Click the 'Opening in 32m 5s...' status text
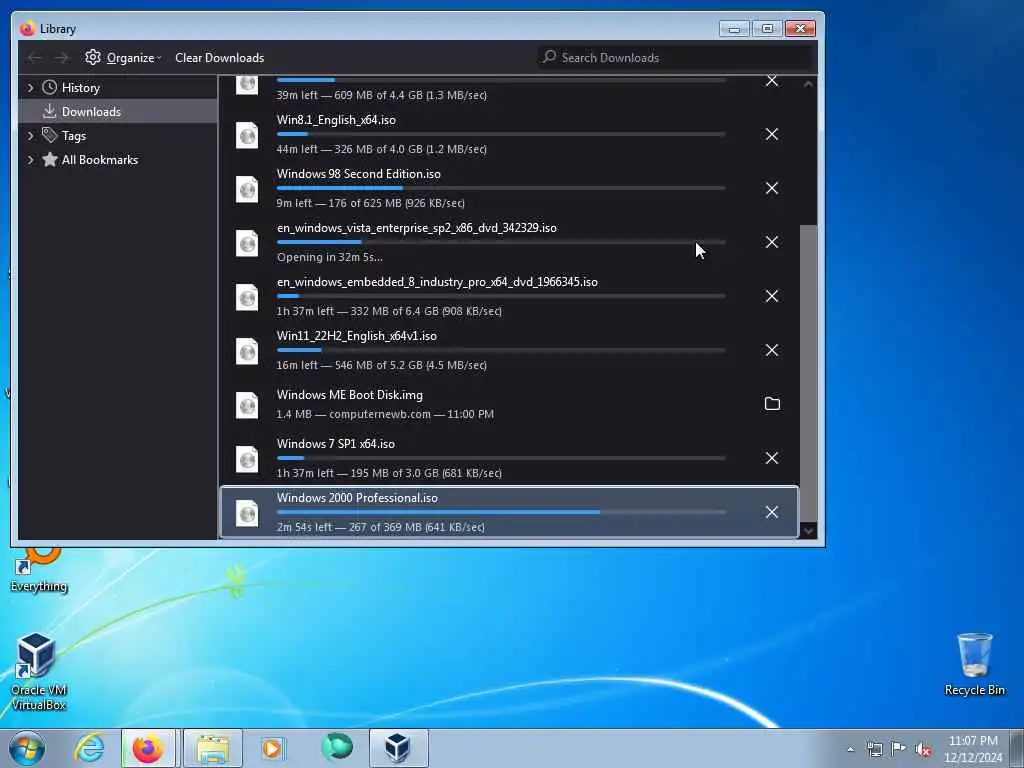 coord(329,257)
